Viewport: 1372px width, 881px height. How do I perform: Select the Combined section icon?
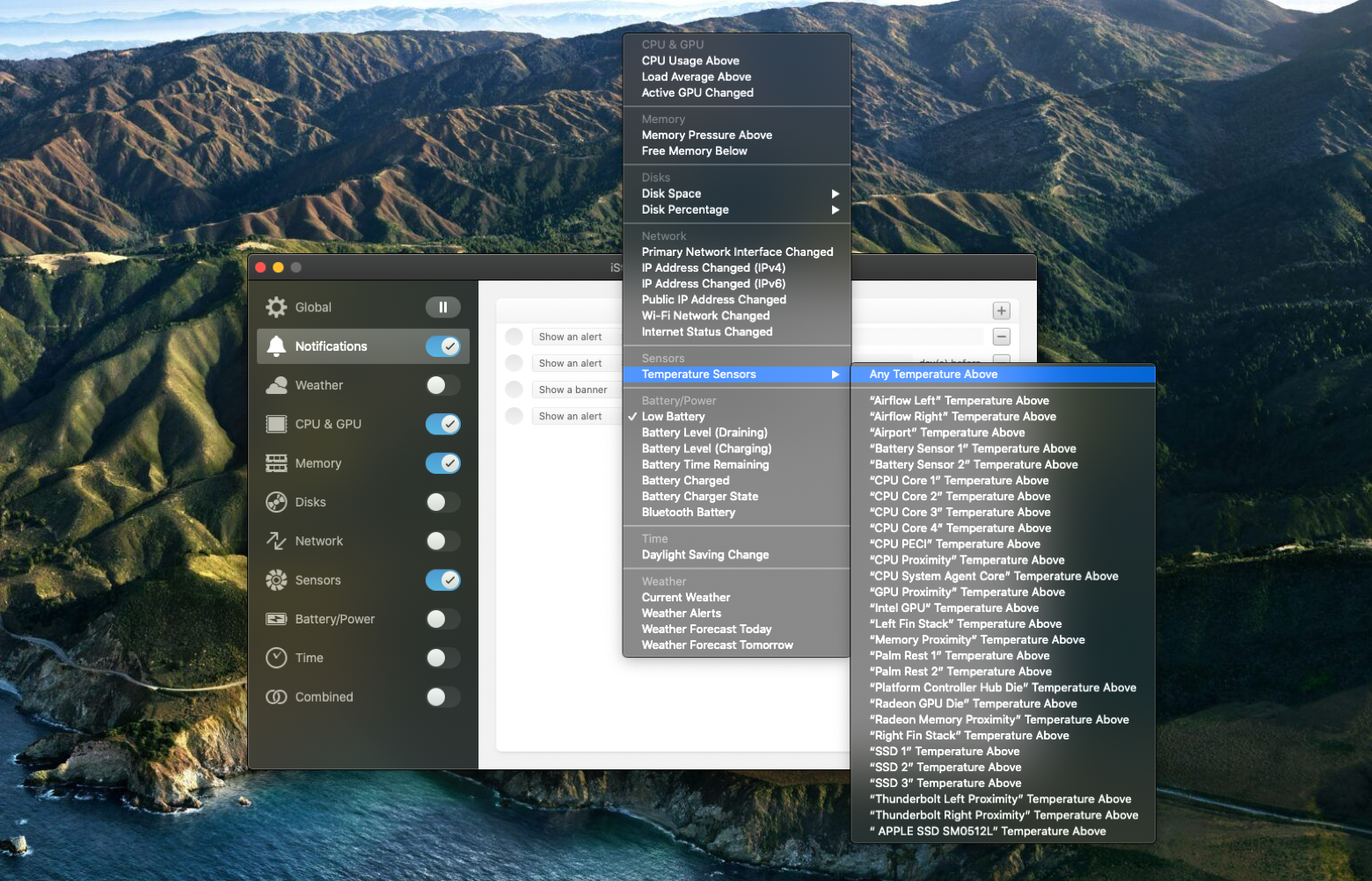pyautogui.click(x=276, y=696)
